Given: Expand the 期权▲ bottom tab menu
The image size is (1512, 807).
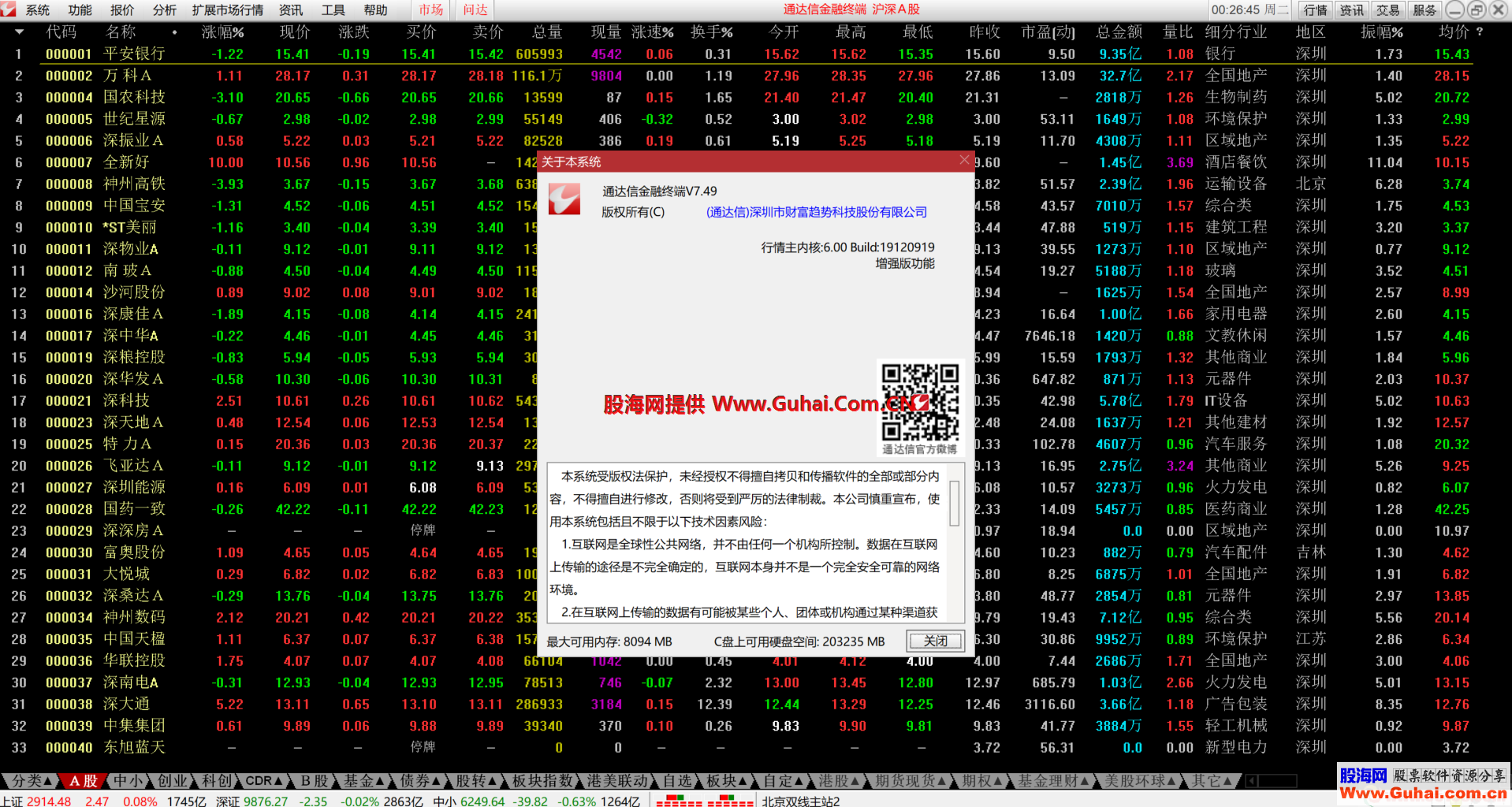Looking at the screenshot, I should (x=982, y=781).
